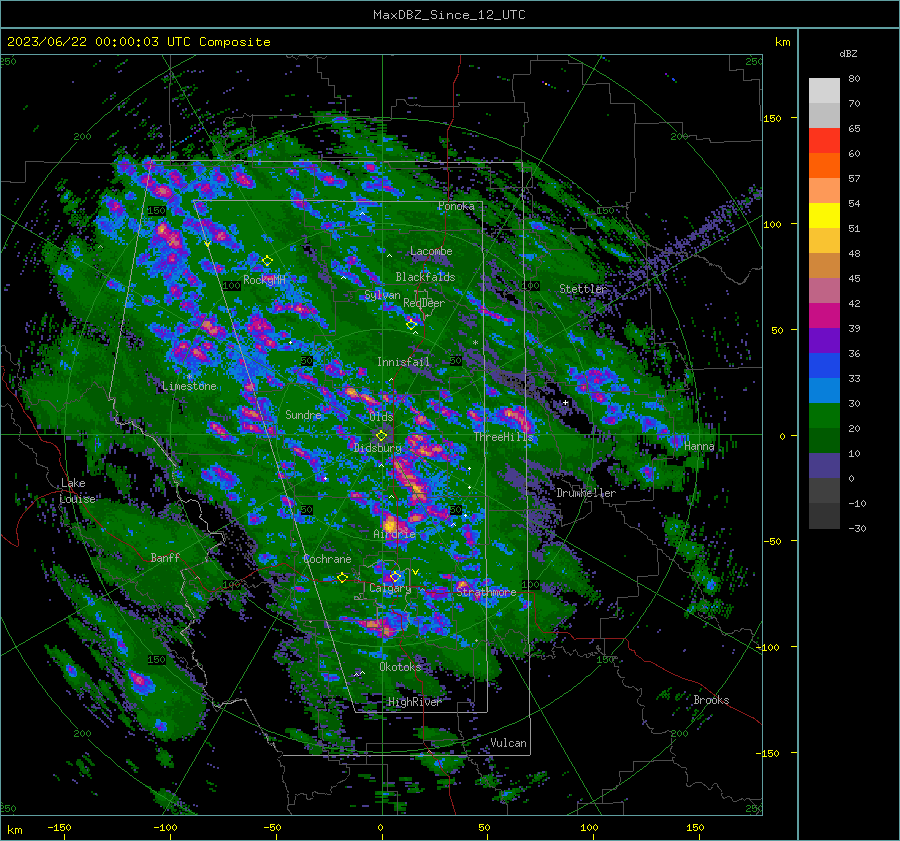Select the gold 48-51 dBZ legend swatch
Viewport: 900px width, 841px height.
point(824,241)
